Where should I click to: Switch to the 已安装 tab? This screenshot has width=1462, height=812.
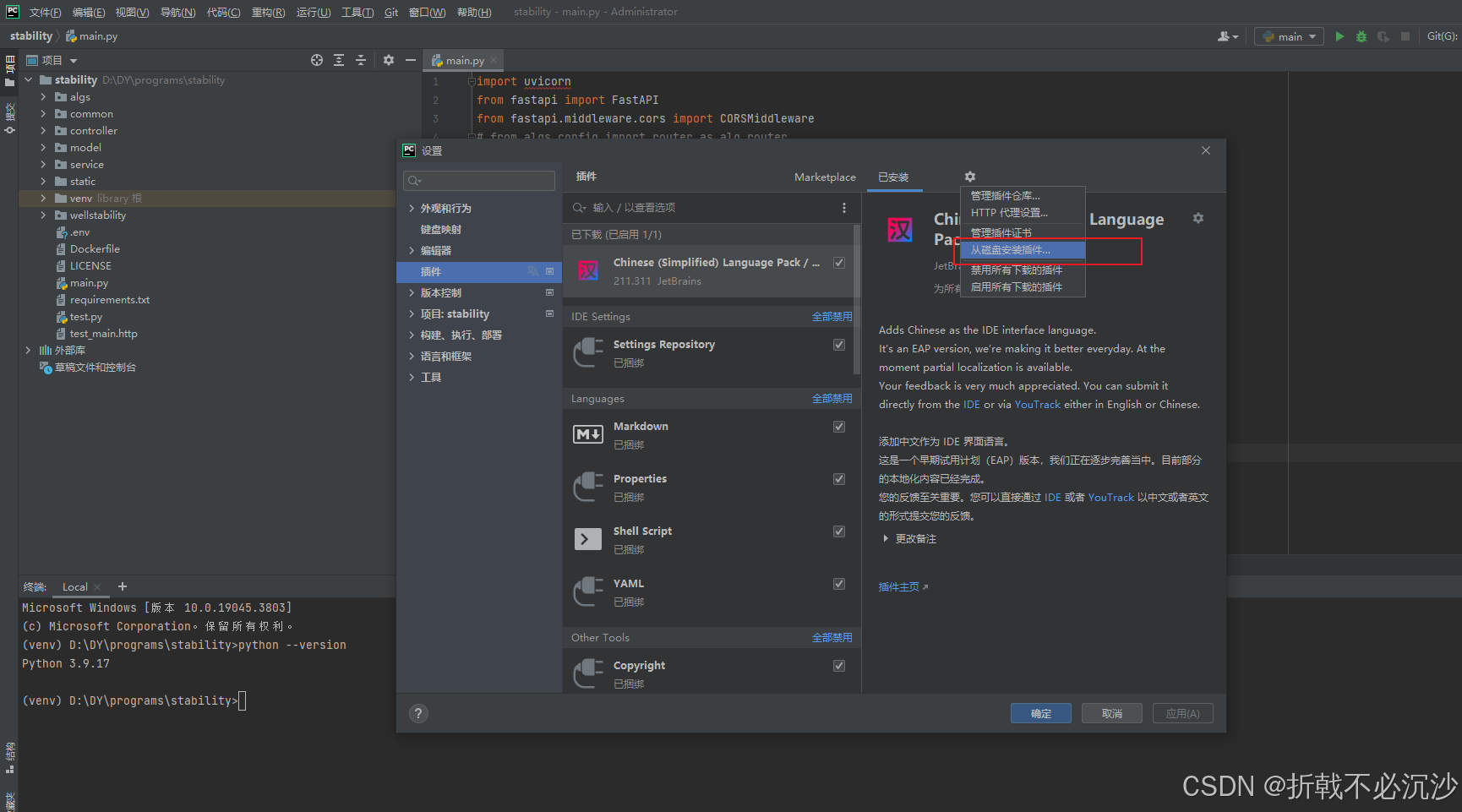coord(893,177)
